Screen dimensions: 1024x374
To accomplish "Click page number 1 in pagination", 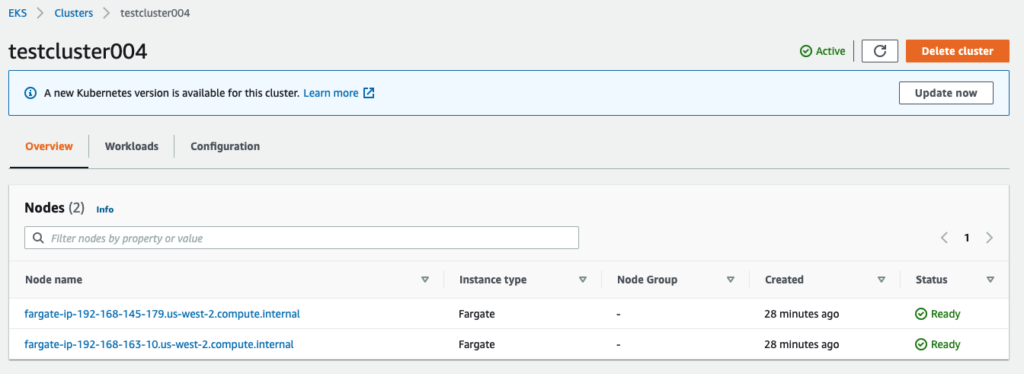I will click(x=967, y=238).
